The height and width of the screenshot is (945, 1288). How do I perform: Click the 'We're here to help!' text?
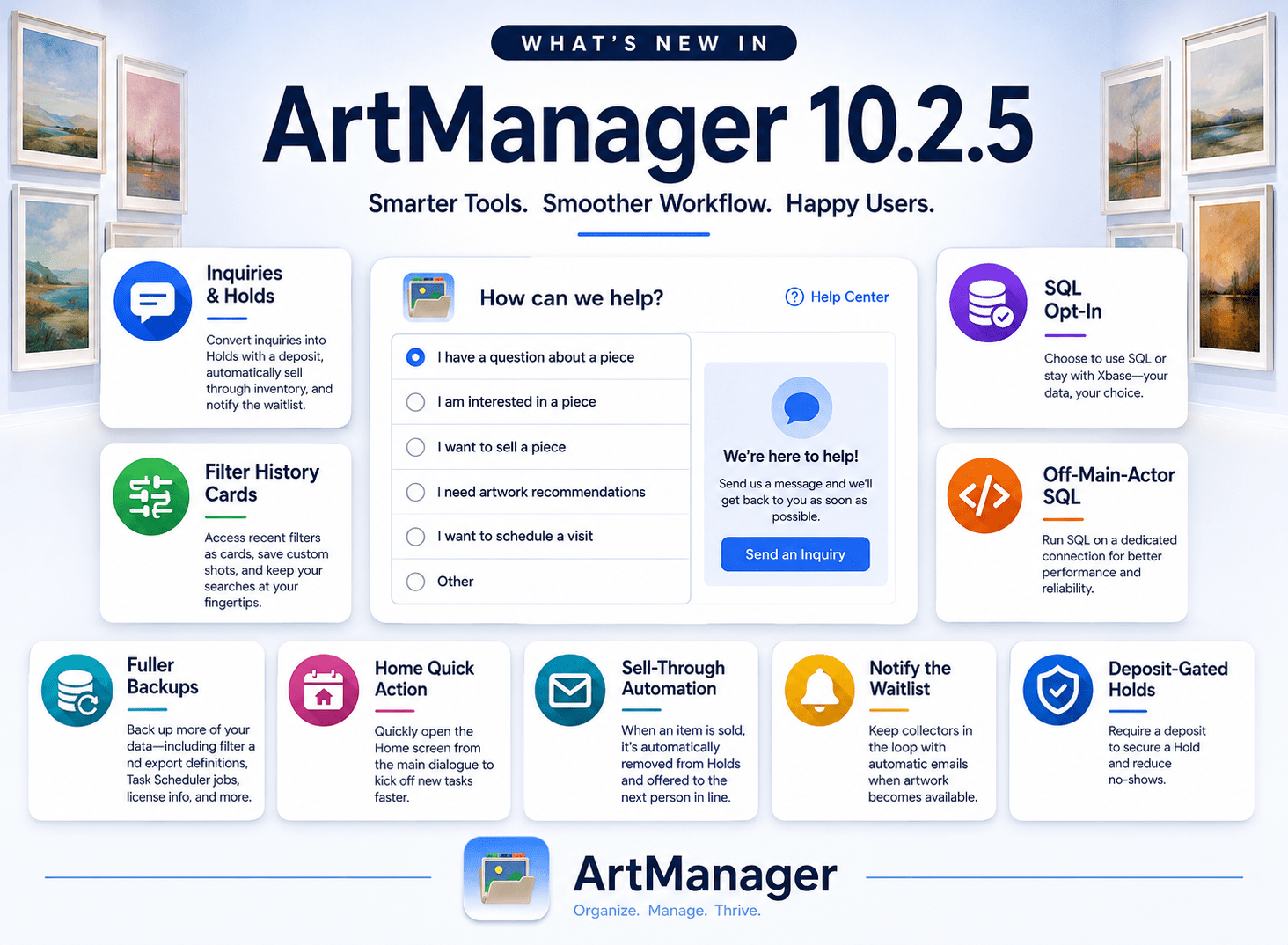coord(791,456)
